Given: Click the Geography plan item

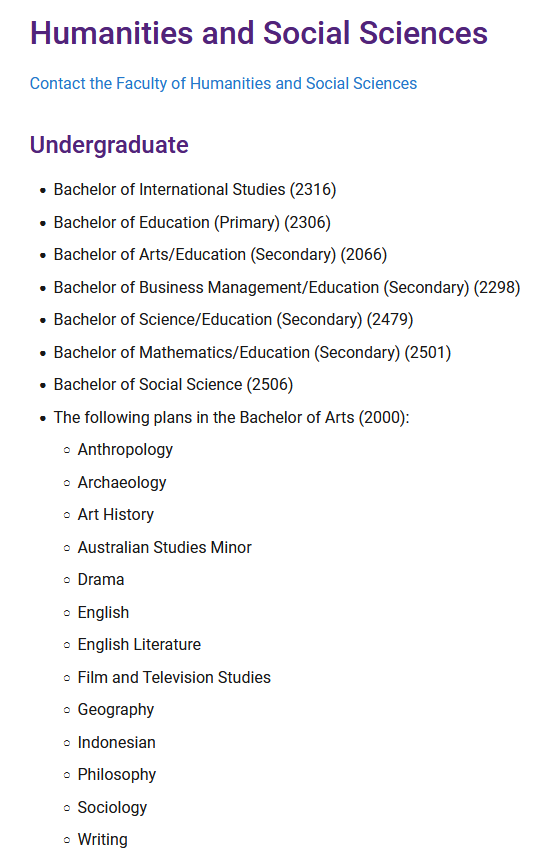Looking at the screenshot, I should pos(116,710).
